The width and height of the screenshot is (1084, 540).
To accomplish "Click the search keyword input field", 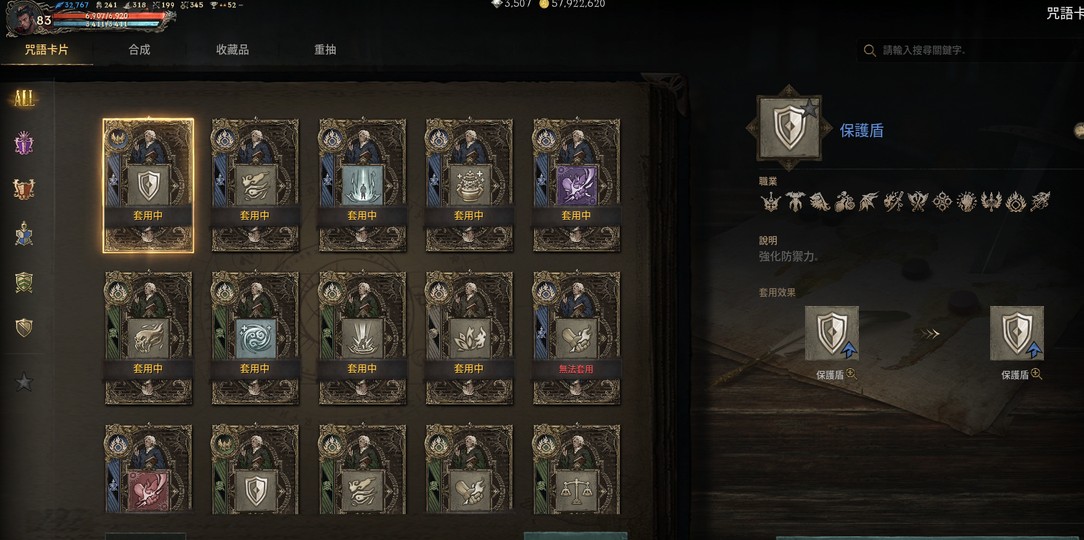I will pos(968,50).
